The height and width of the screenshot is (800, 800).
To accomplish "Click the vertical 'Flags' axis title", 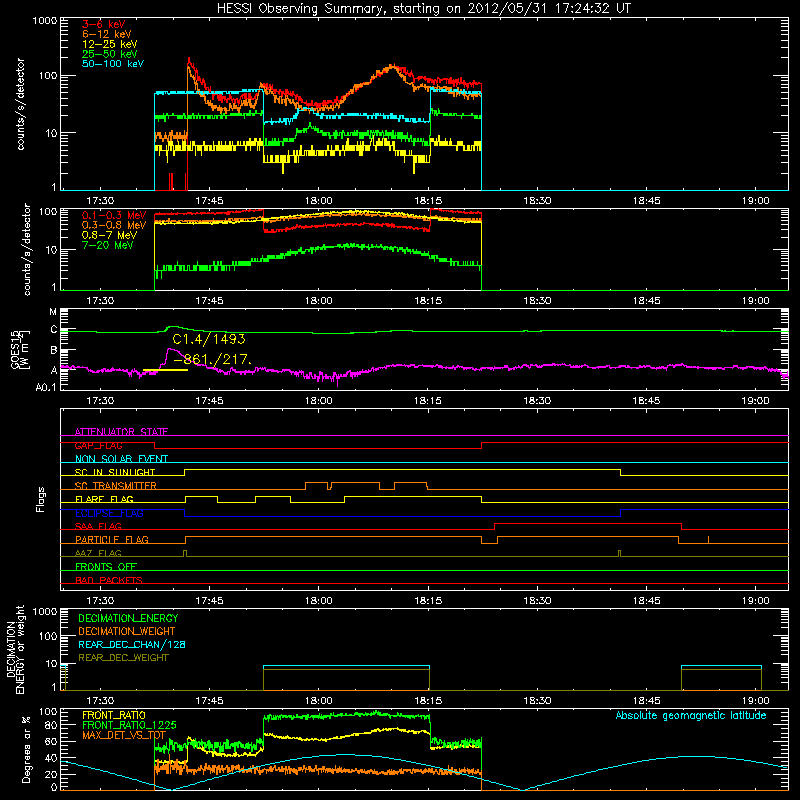I will [40, 499].
